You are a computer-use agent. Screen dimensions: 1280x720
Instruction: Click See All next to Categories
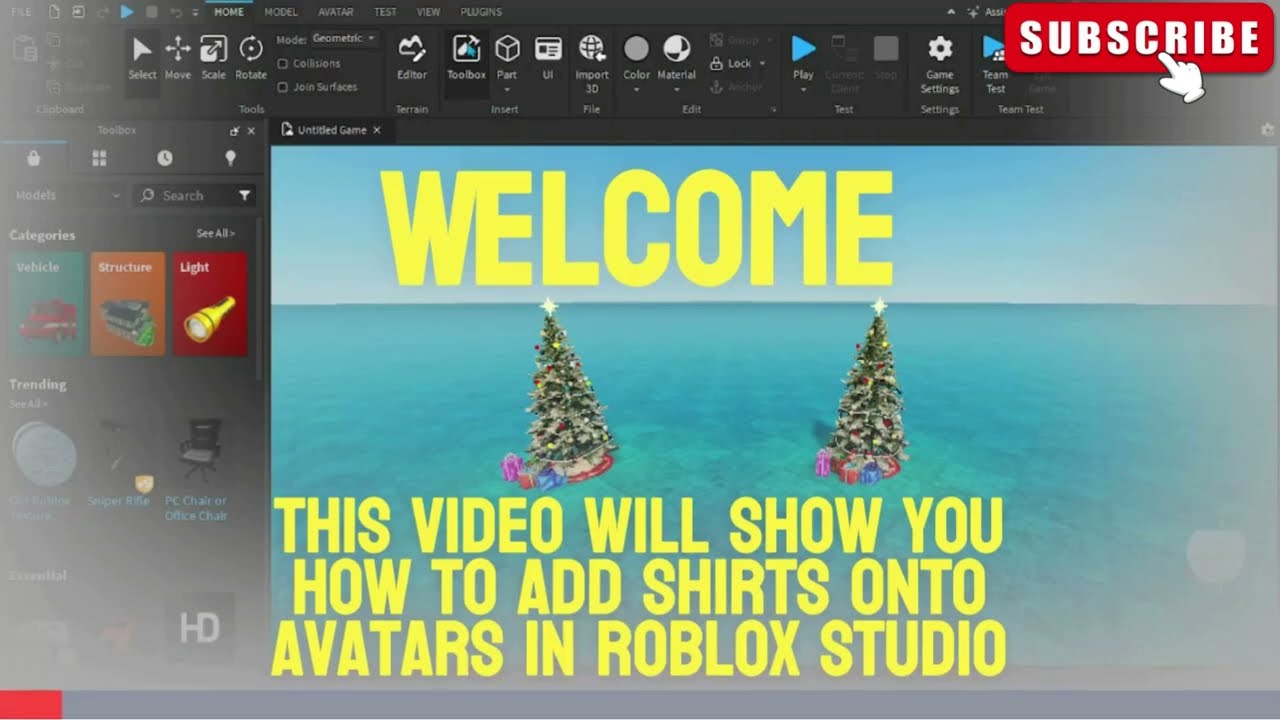coord(216,233)
